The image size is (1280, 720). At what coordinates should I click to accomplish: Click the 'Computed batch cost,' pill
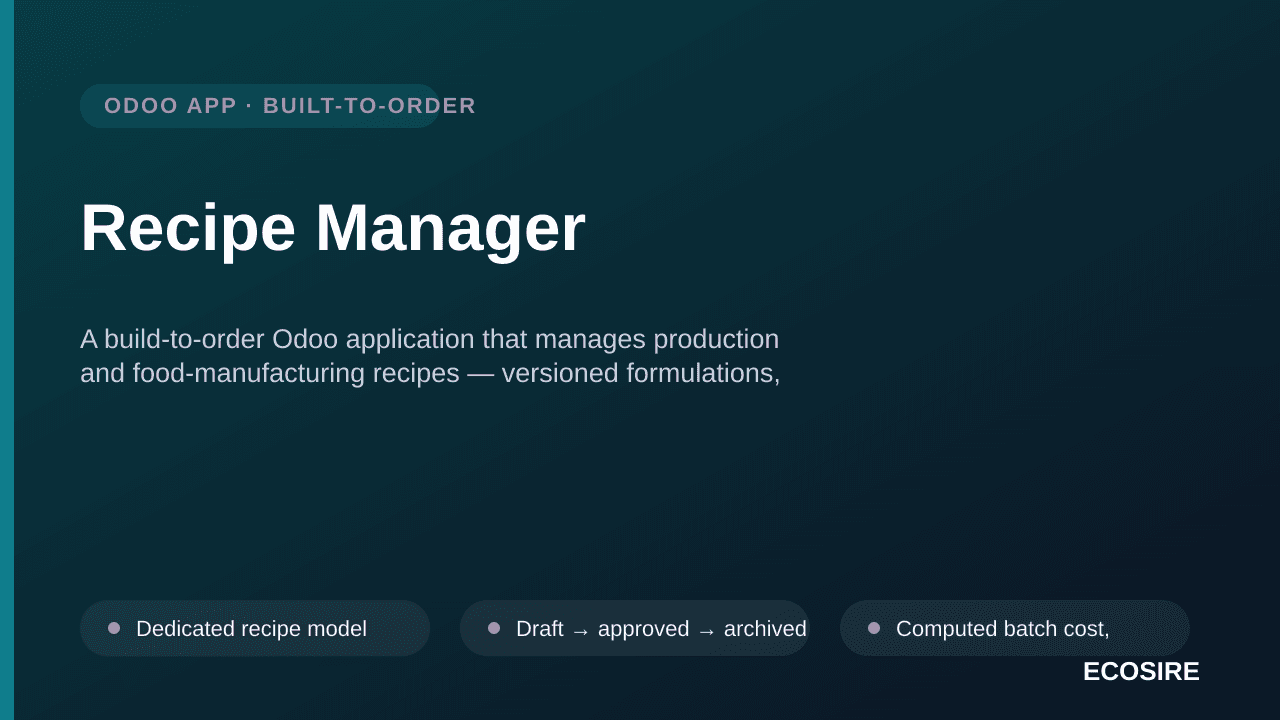[x=1015, y=628]
